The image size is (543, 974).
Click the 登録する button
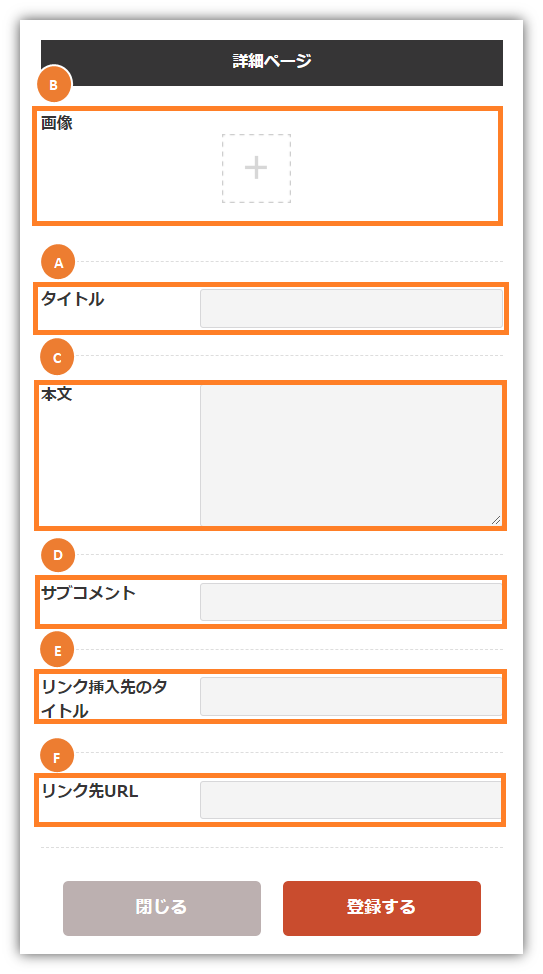(381, 908)
